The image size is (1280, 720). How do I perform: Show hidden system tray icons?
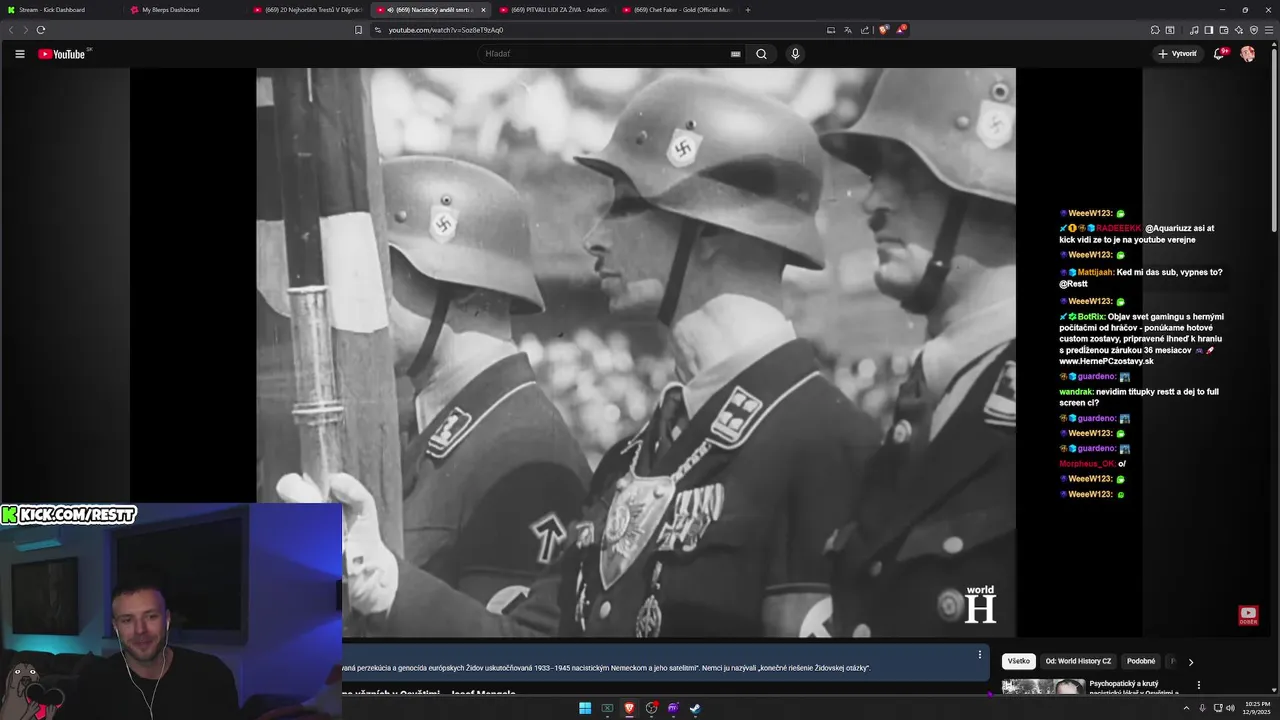point(1186,708)
